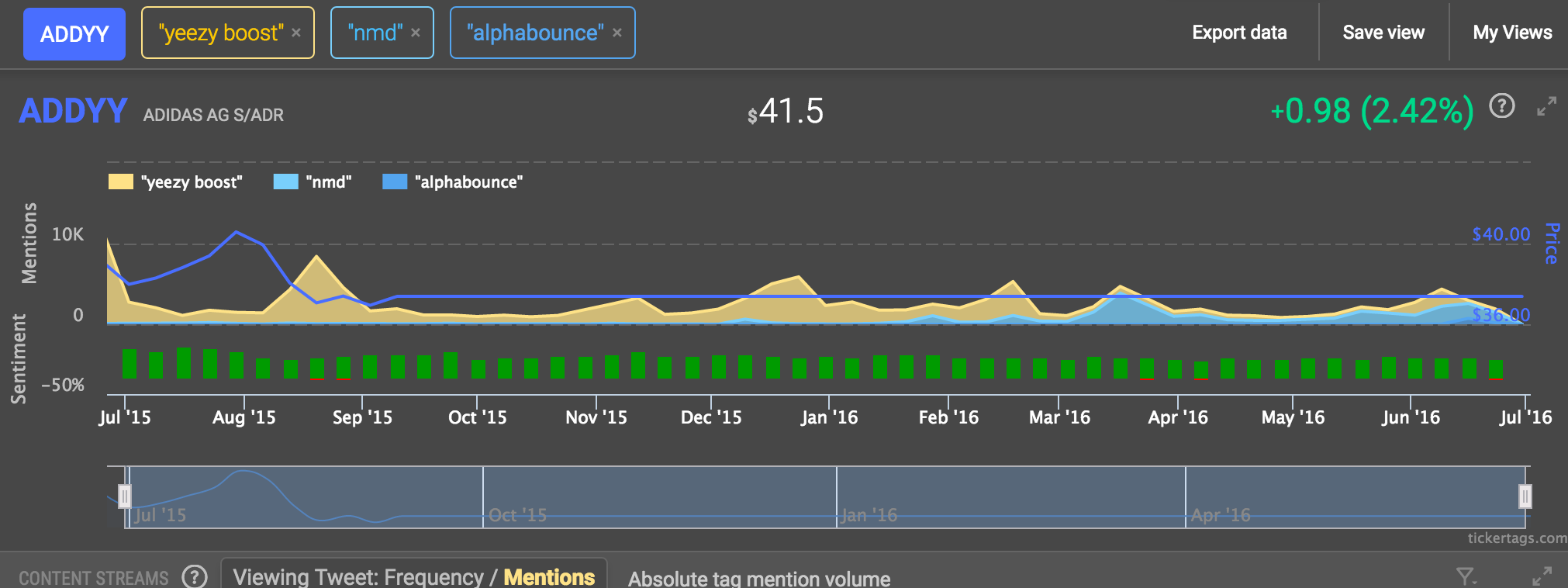
Task: Remove the "yeezy boost" tag
Action: point(296,33)
